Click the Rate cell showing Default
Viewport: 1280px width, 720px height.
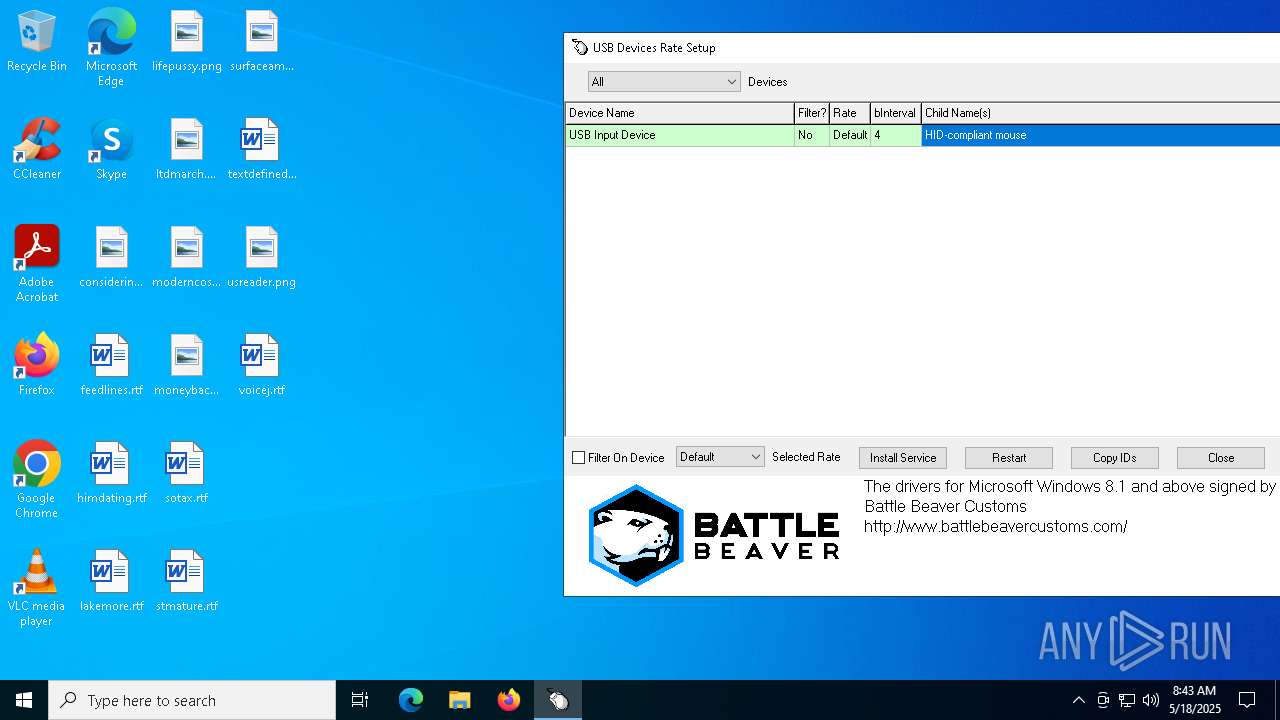(850, 135)
